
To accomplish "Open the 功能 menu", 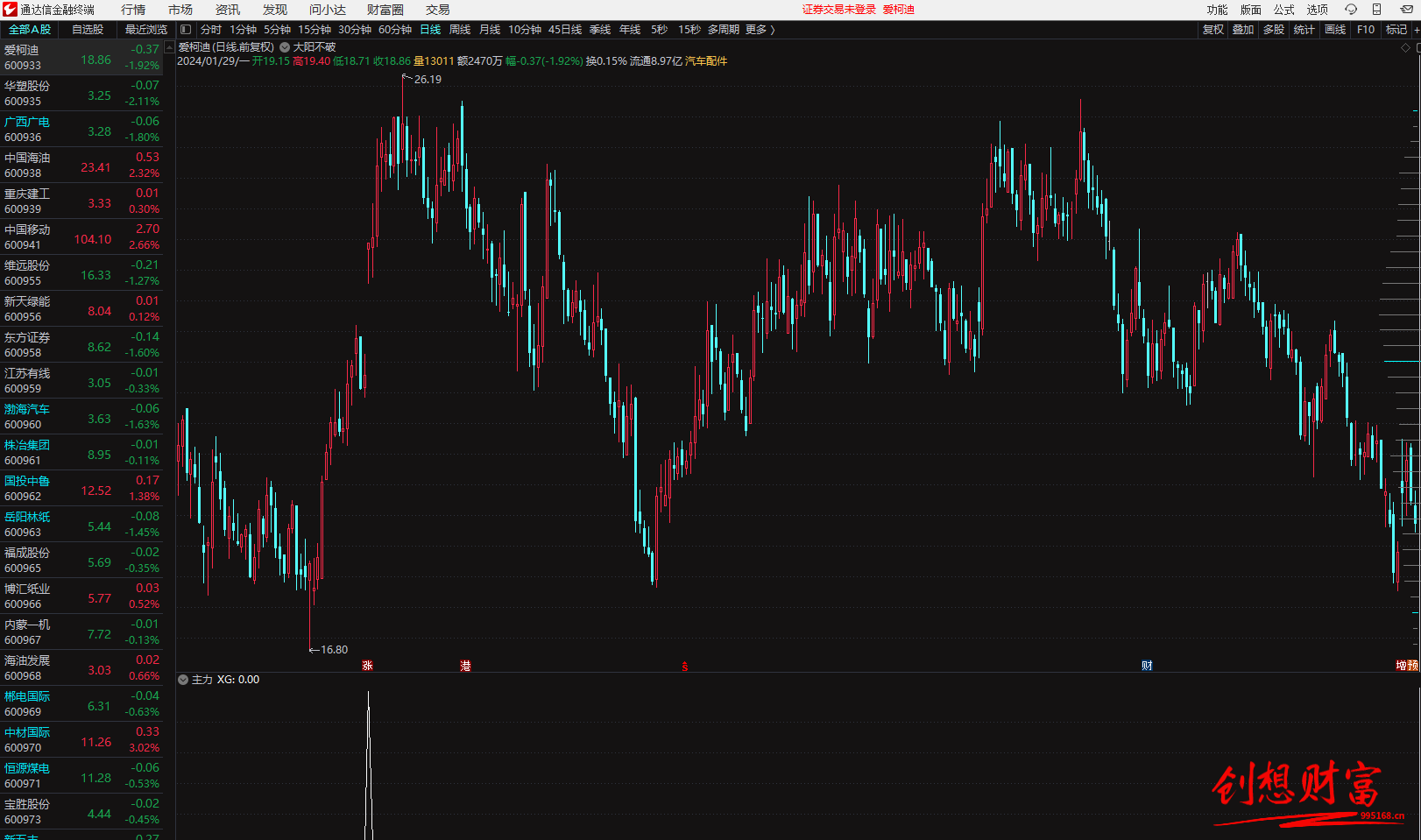I will click(1218, 10).
